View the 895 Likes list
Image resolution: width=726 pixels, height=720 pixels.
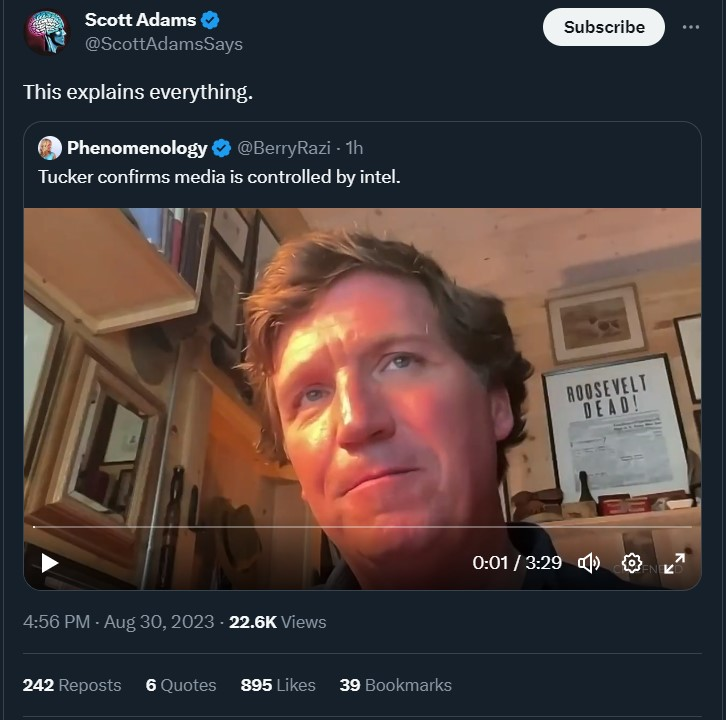(x=278, y=685)
